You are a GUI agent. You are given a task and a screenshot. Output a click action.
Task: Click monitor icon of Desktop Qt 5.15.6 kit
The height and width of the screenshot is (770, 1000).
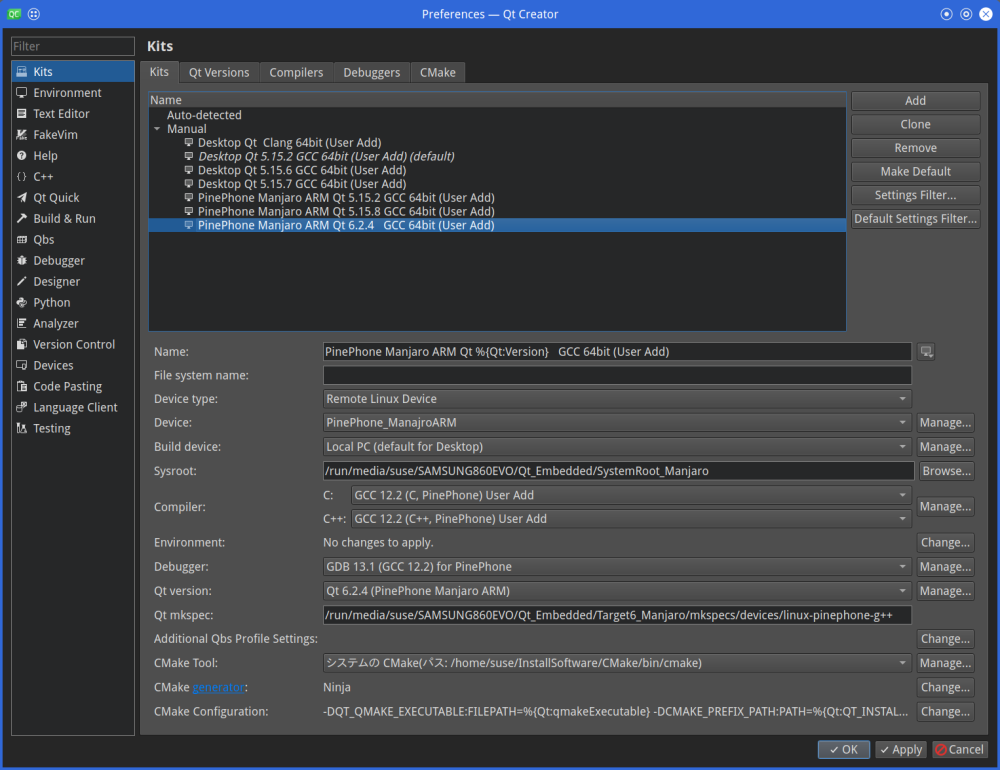(x=189, y=170)
